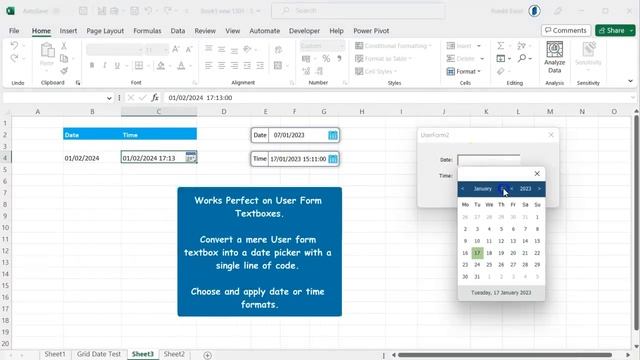The image size is (640, 360).
Task: Apply the Fill Color bucket icon
Action: 161,65
